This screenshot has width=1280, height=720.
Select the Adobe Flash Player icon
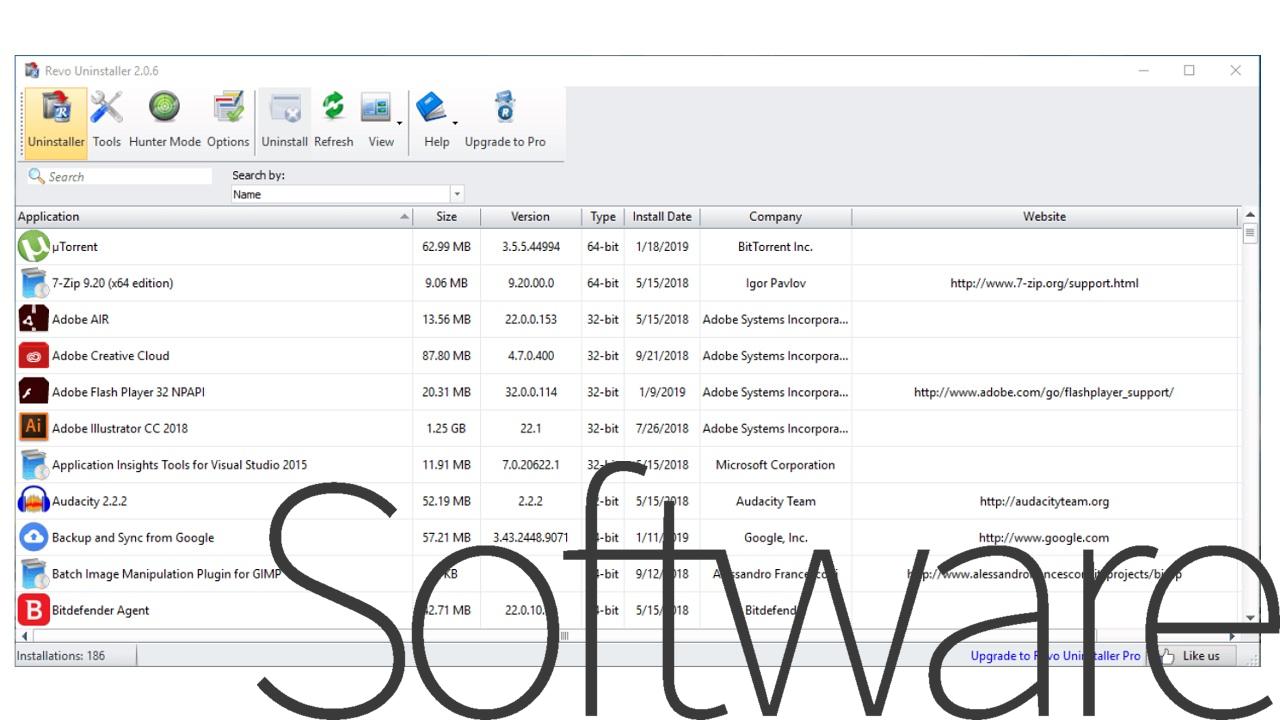pyautogui.click(x=34, y=392)
